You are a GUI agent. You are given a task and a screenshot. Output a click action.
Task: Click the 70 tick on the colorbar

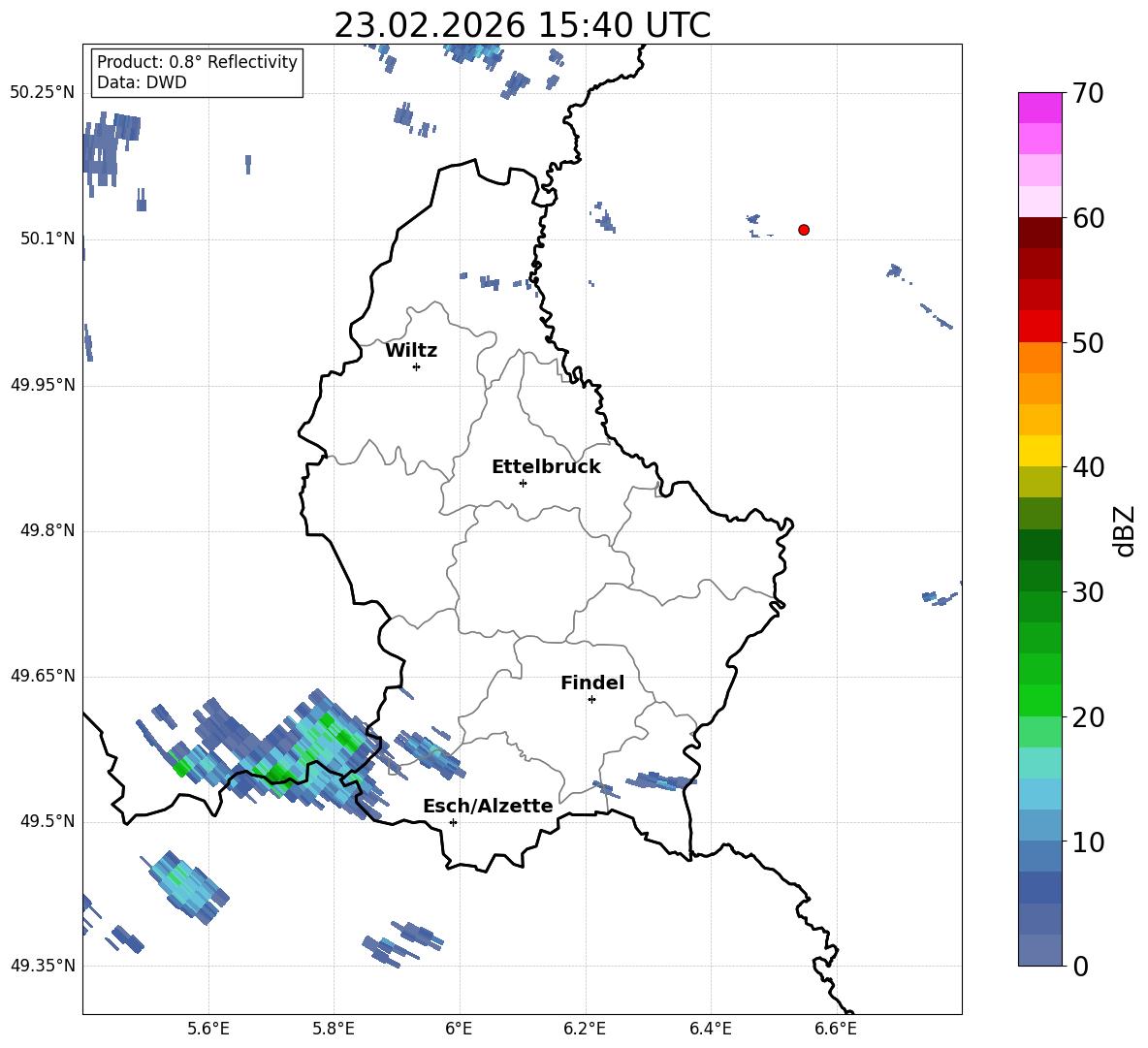click(1088, 93)
